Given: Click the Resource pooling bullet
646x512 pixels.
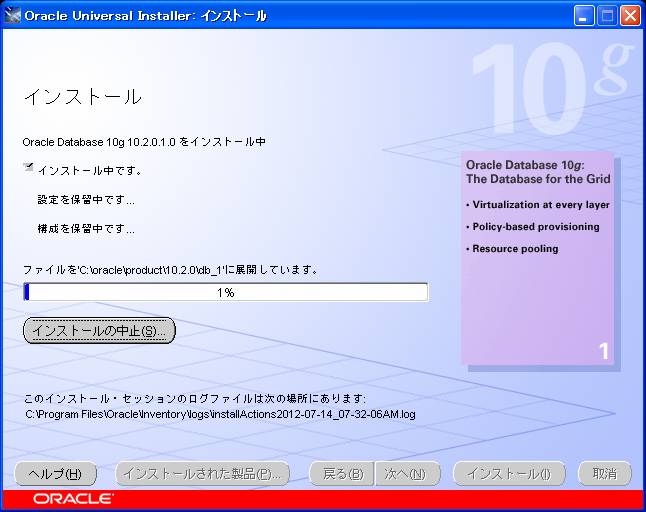Looking at the screenshot, I should point(512,249).
